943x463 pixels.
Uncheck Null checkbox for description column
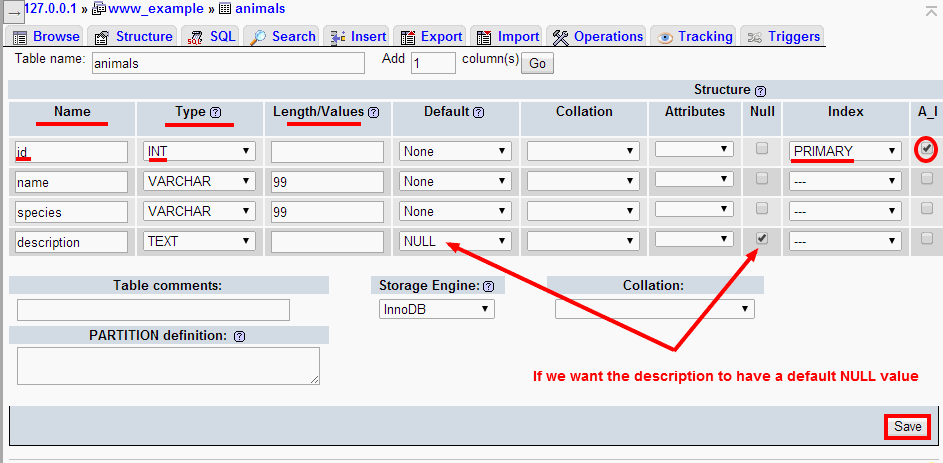click(762, 238)
